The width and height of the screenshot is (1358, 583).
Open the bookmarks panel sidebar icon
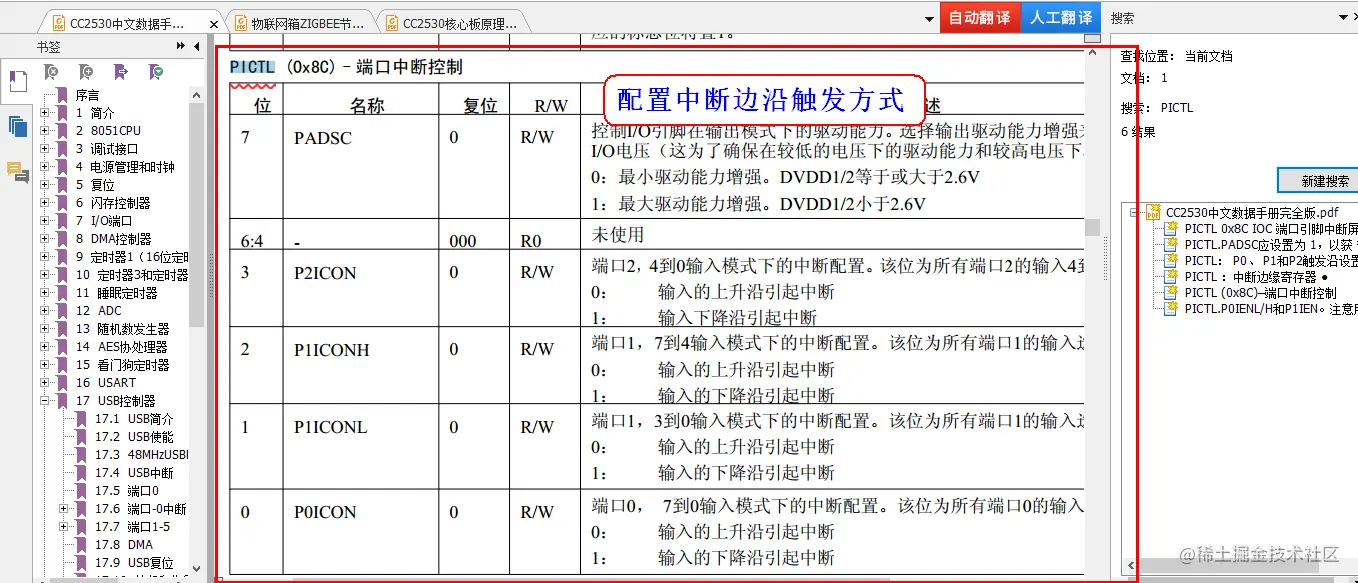[17, 80]
